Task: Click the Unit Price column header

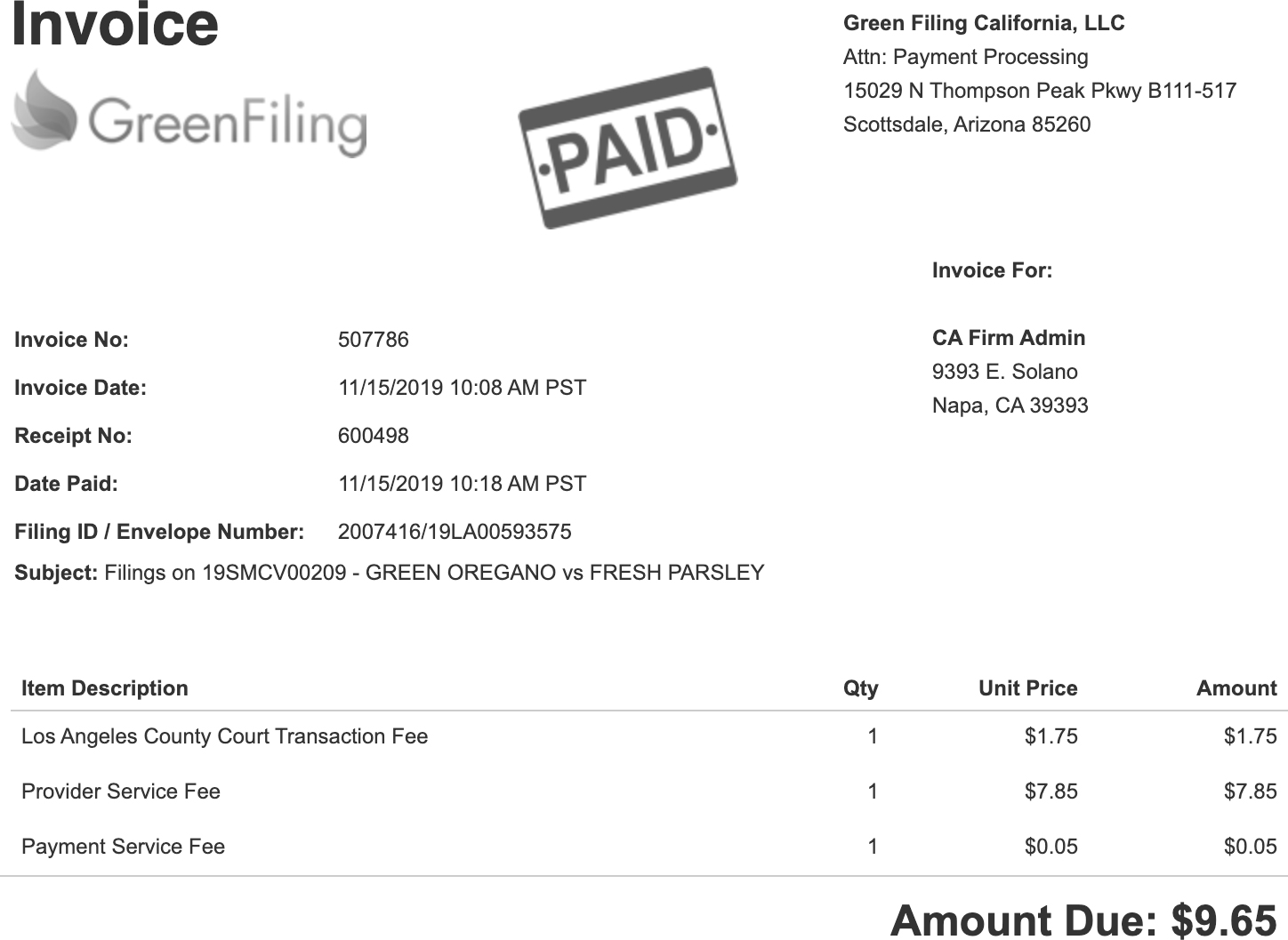Action: [x=1028, y=688]
